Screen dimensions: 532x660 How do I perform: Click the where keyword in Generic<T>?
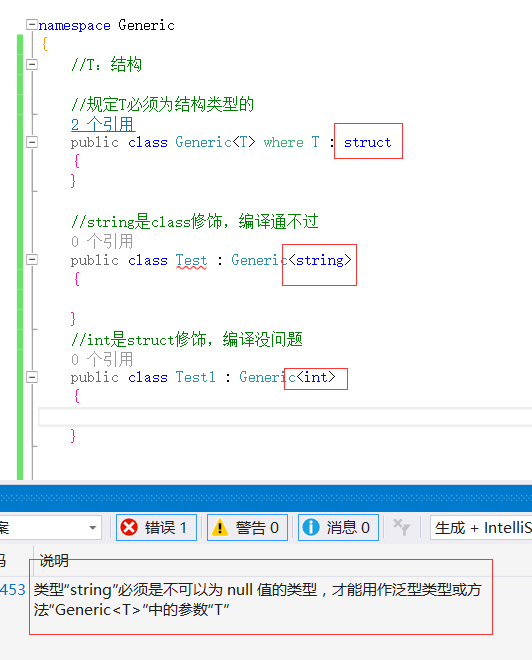pyautogui.click(x=284, y=142)
